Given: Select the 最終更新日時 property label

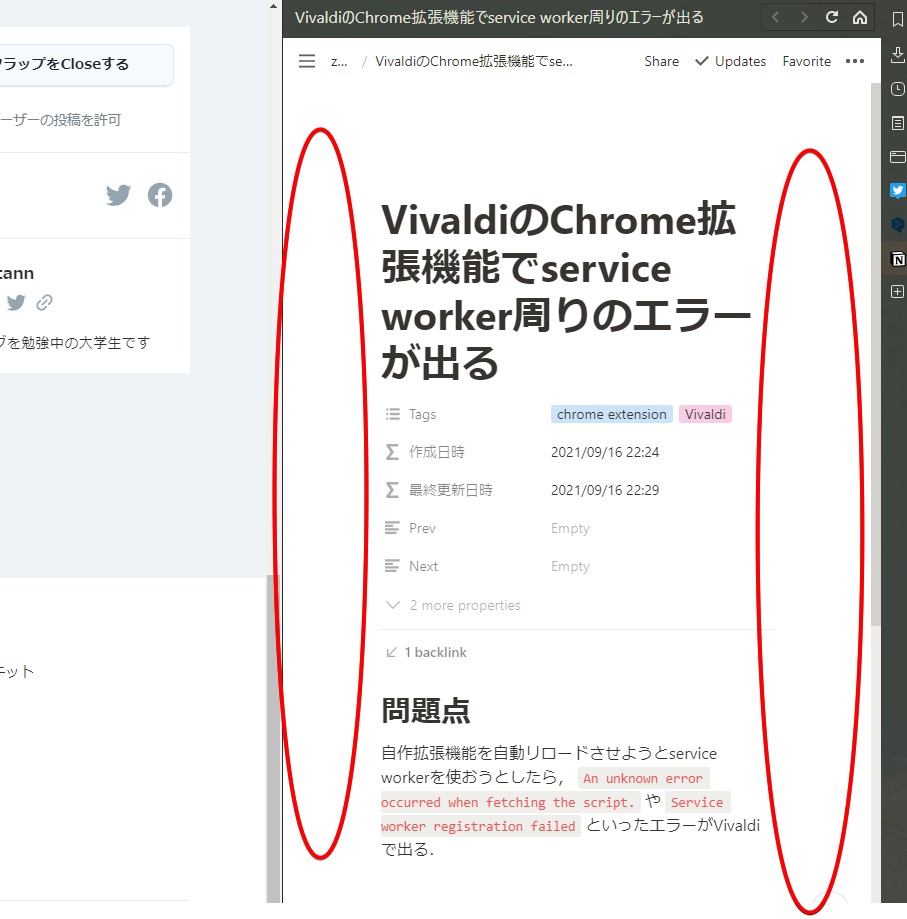Looking at the screenshot, I should 439,490.
